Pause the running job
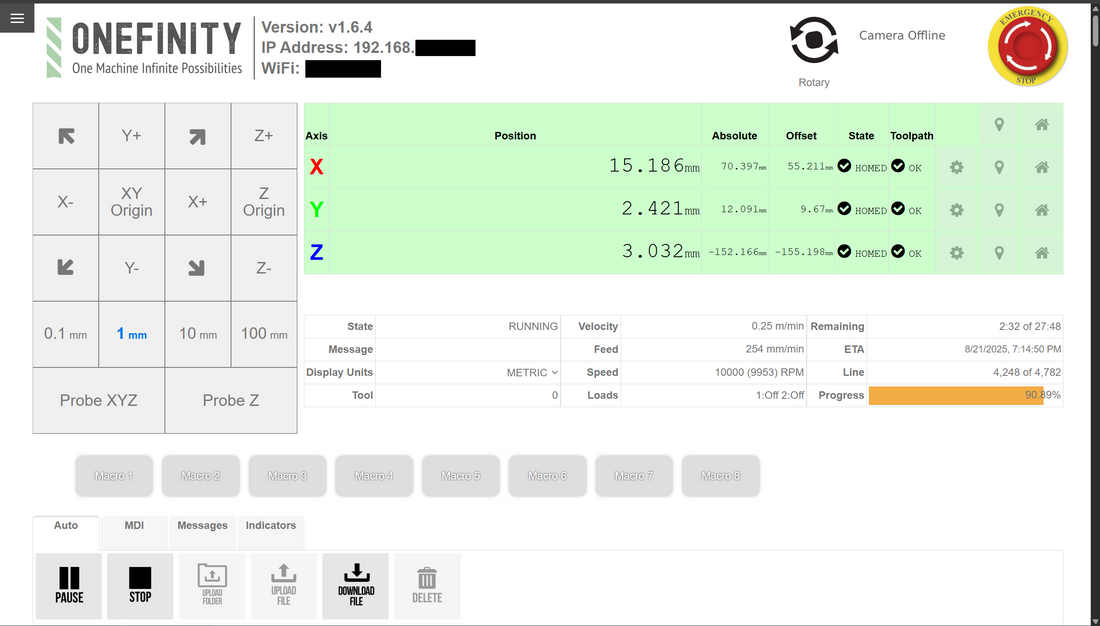Viewport: 1100px width, 626px height. tap(68, 585)
